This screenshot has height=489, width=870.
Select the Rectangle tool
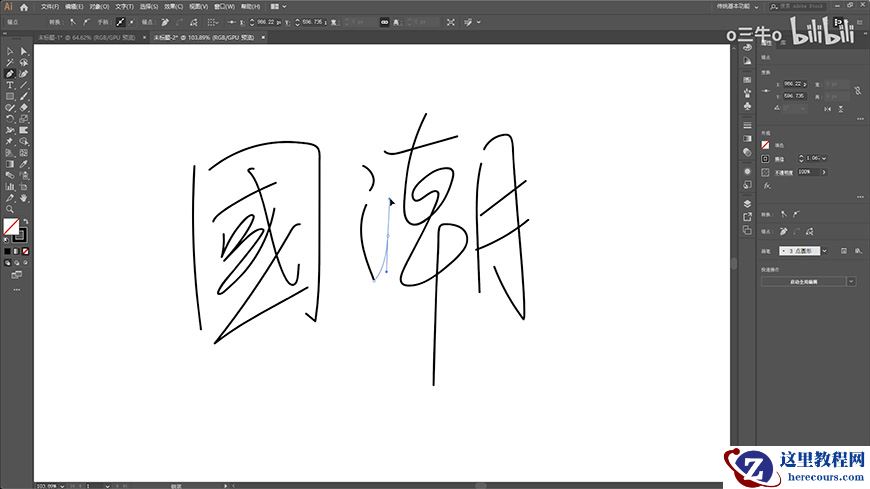click(x=10, y=96)
